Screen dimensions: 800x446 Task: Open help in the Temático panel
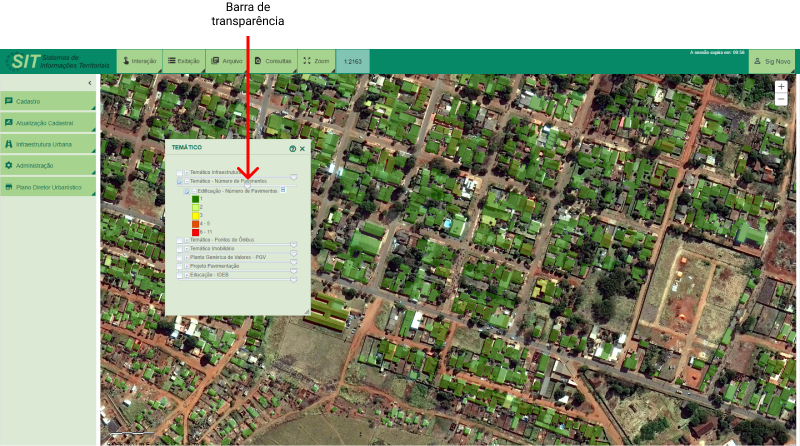tap(293, 148)
